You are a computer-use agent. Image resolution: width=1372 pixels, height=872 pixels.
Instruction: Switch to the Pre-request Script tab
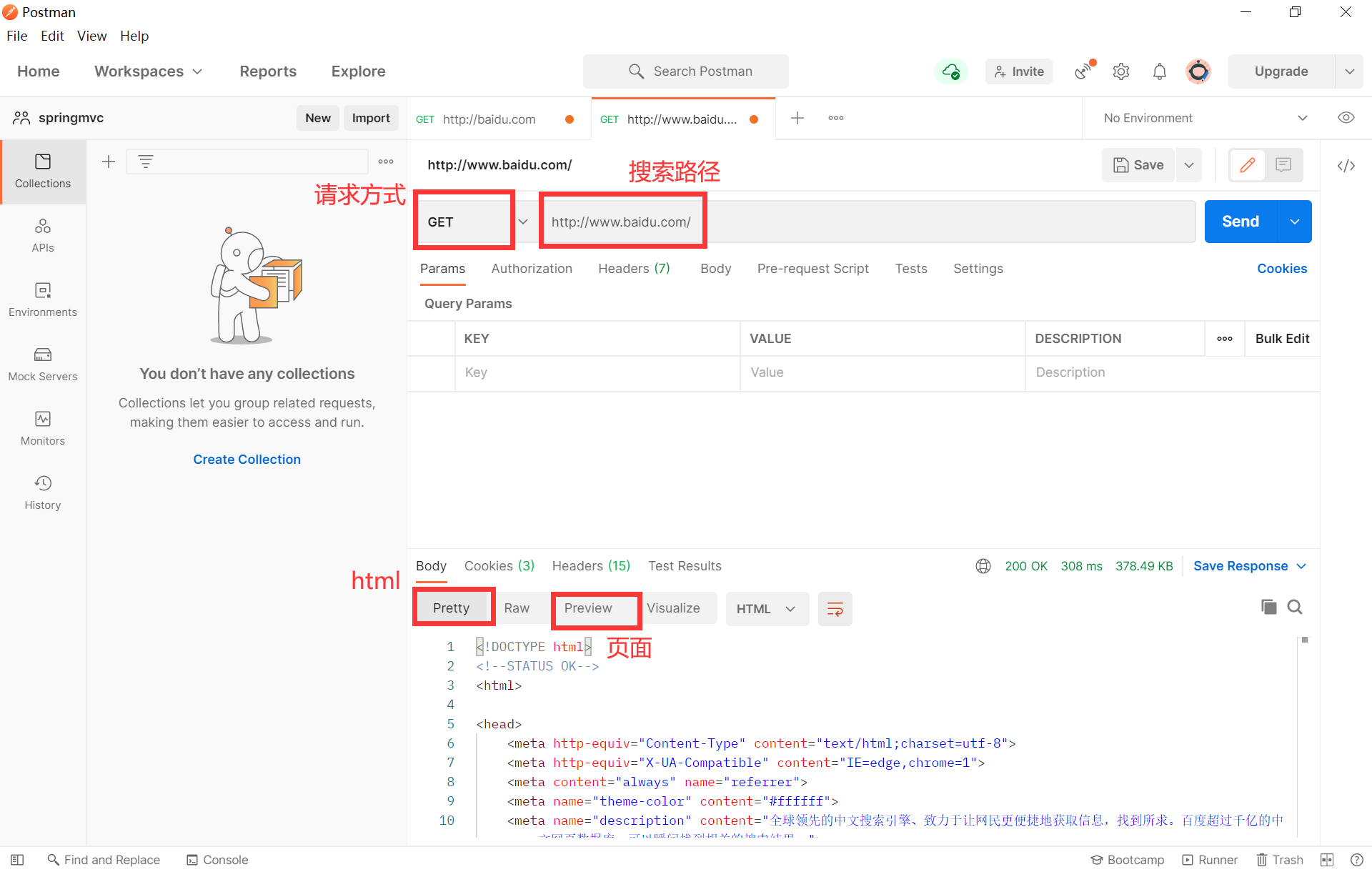click(x=813, y=269)
